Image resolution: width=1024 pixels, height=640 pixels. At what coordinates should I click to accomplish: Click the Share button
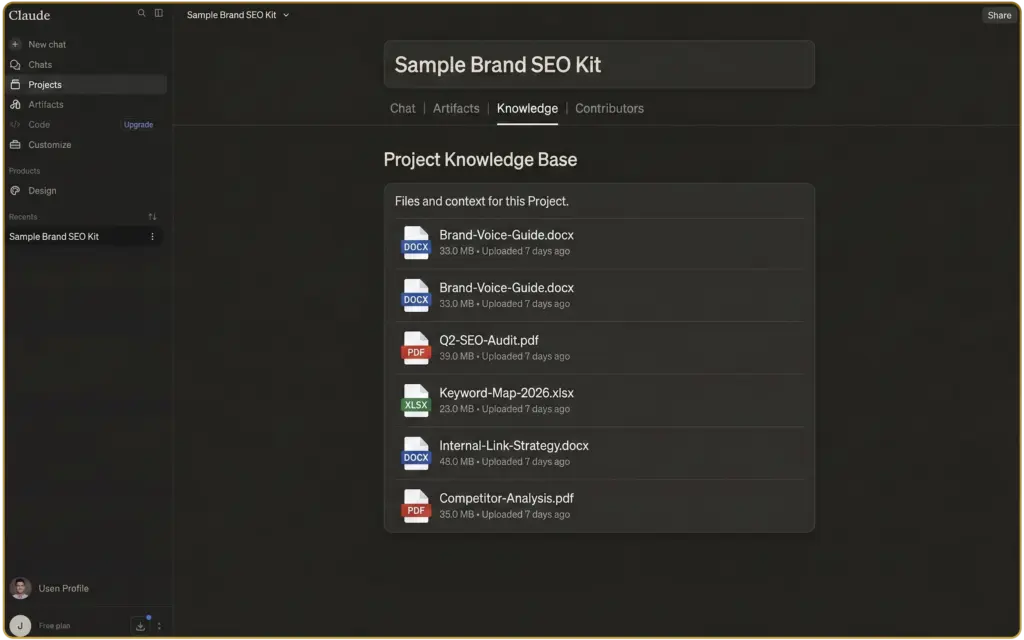(x=999, y=15)
